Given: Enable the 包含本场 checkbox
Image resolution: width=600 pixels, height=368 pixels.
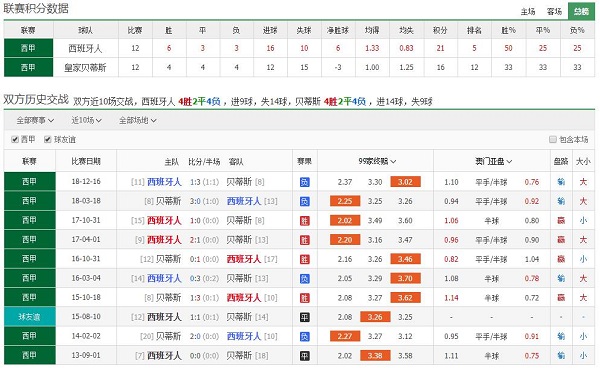Looking at the screenshot, I should (553, 140).
